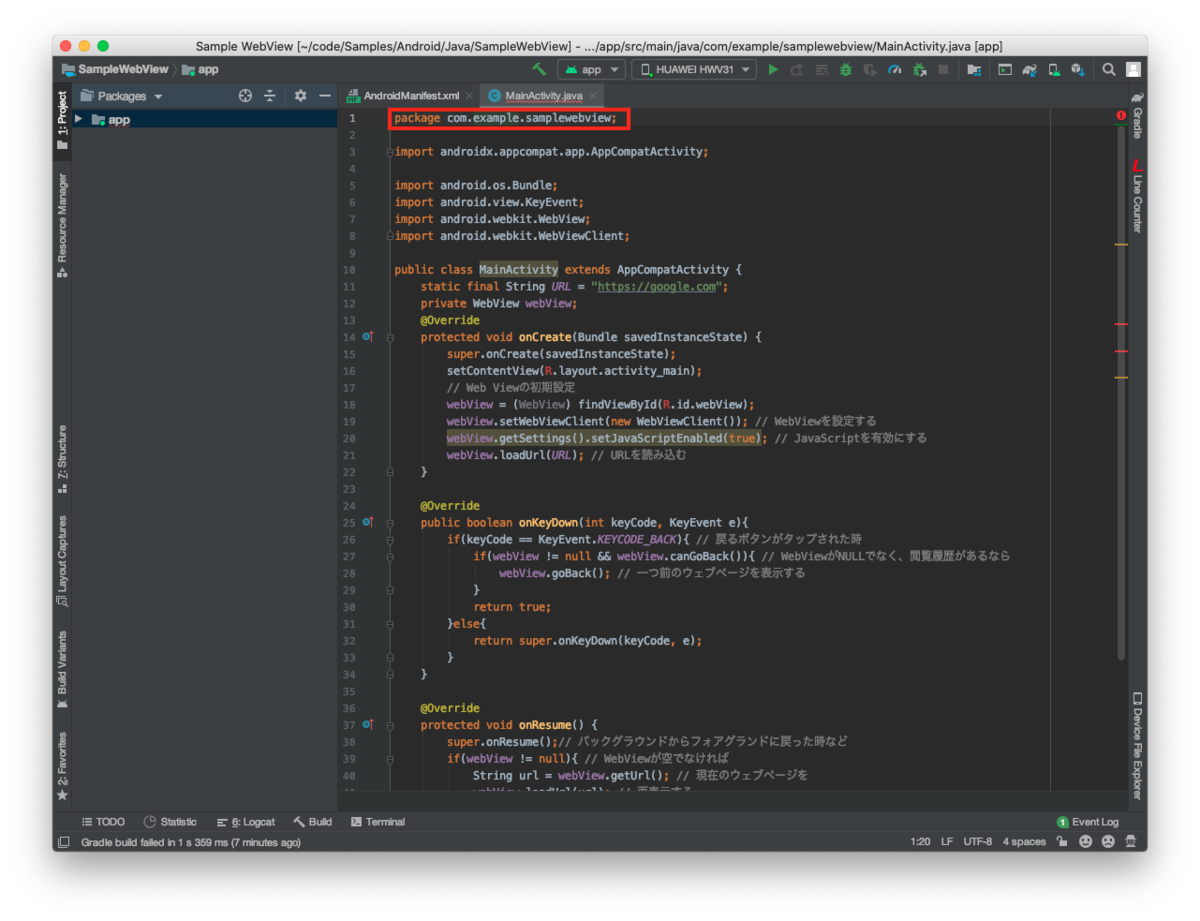Toggle the Resource Manager tool window
The width and height of the screenshot is (1200, 921).
point(62,226)
